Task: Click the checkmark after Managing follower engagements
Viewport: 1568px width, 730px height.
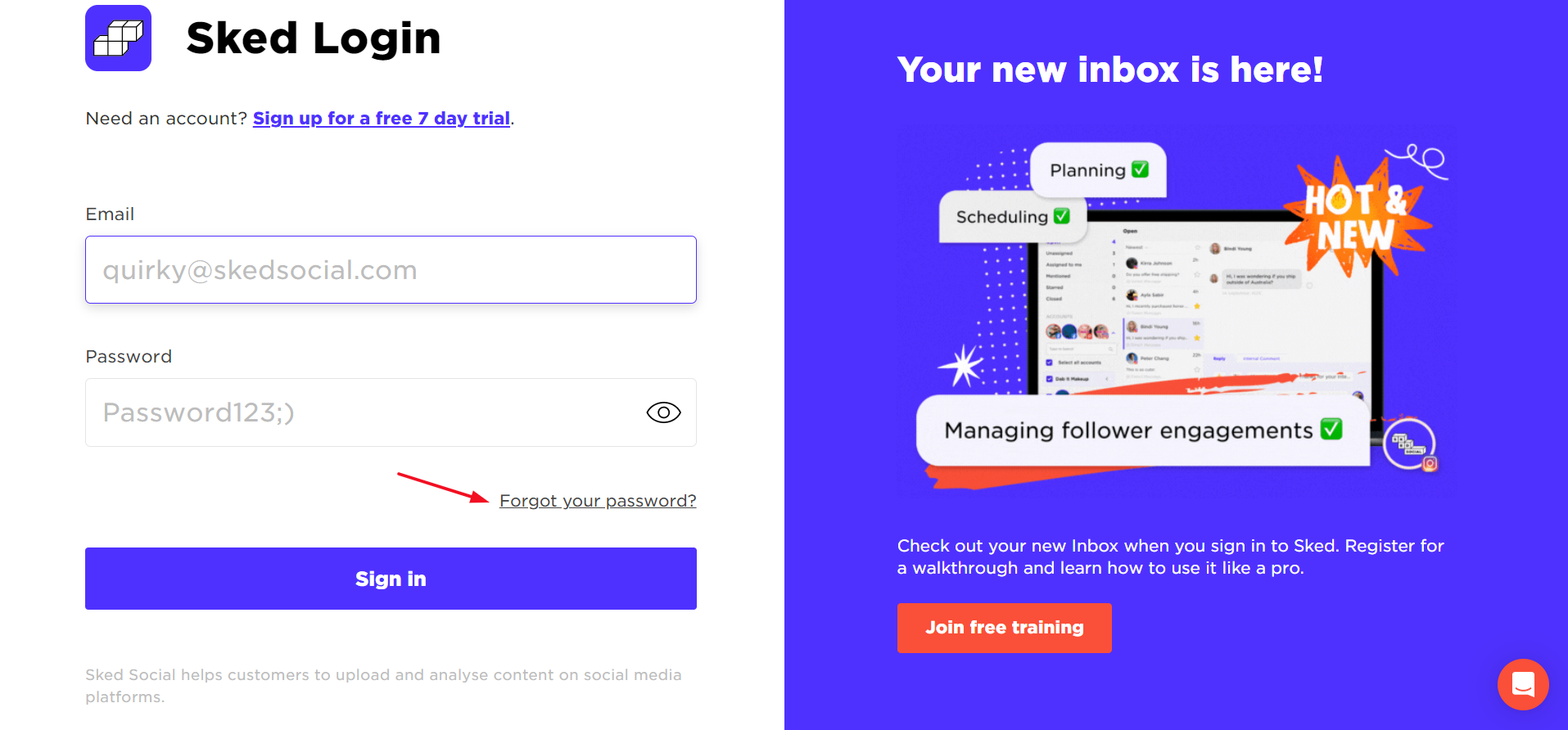Action: click(x=1331, y=429)
